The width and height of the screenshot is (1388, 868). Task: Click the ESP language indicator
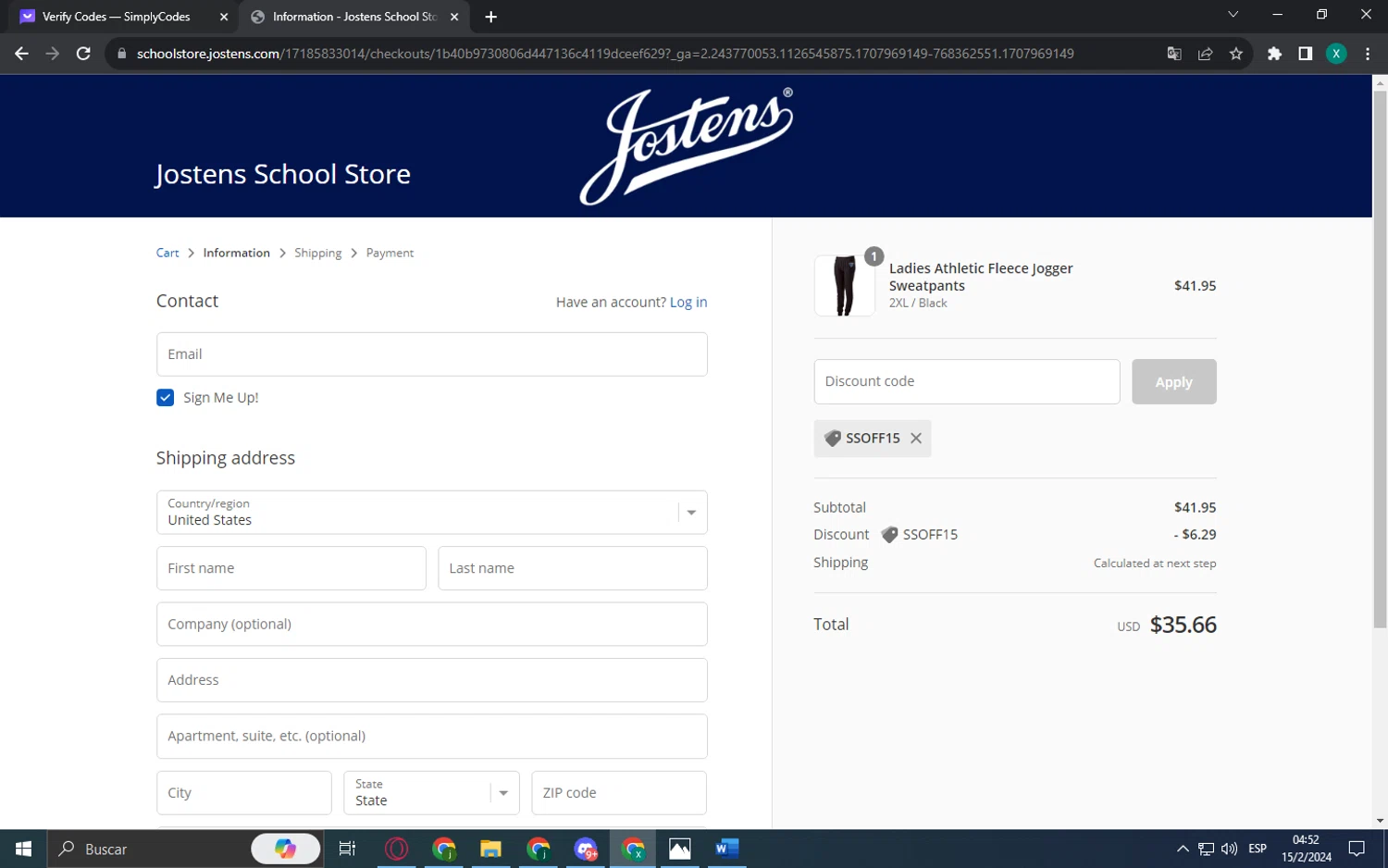click(x=1258, y=849)
